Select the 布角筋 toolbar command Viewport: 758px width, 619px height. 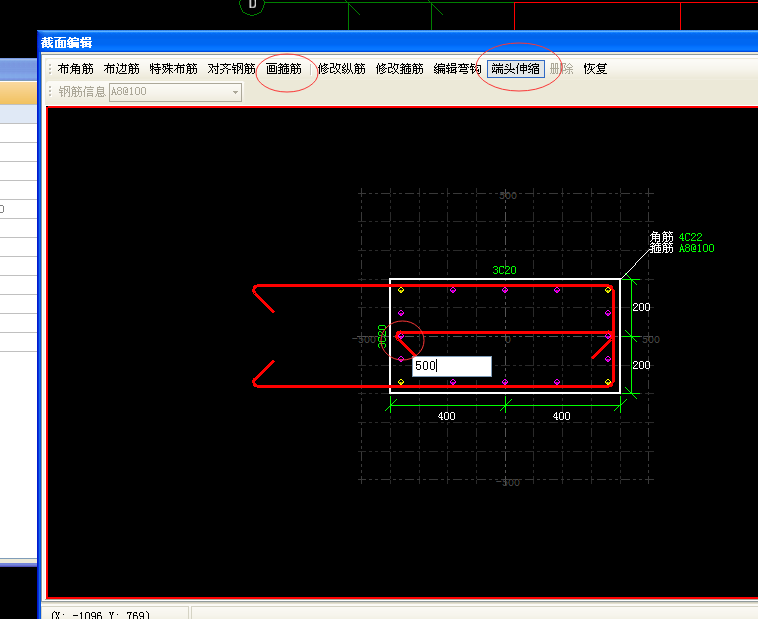coord(75,69)
